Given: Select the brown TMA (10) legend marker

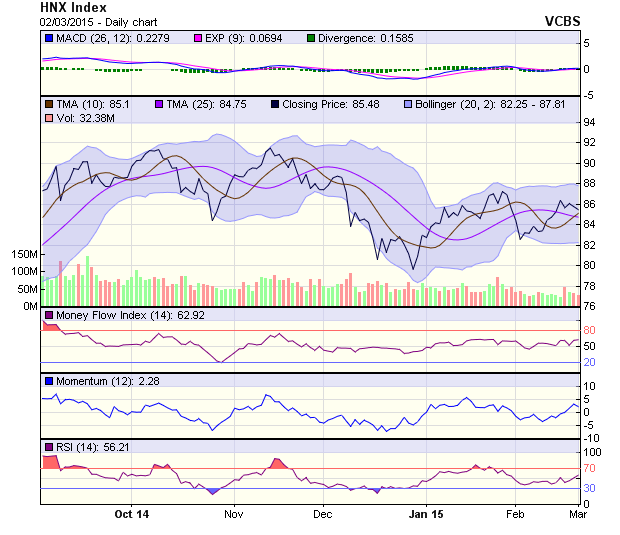Looking at the screenshot, I should coord(48,104).
